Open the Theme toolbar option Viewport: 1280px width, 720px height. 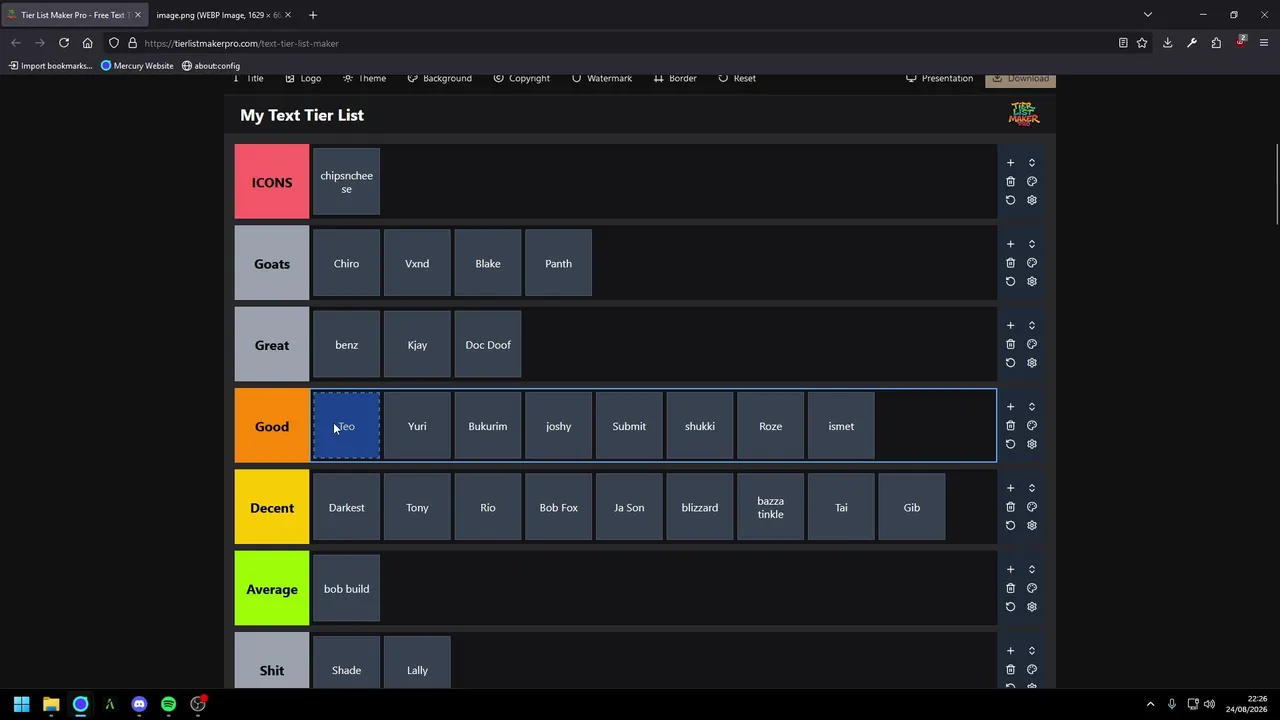(x=364, y=78)
